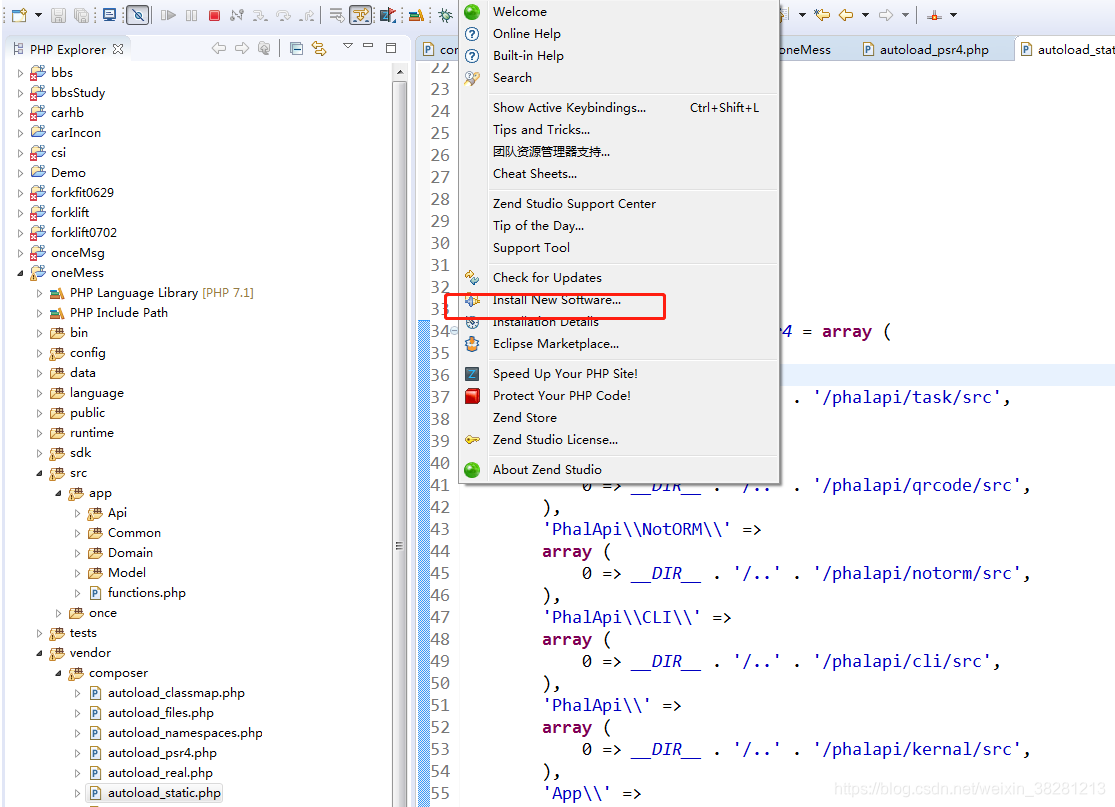Viewport: 1115px width, 807px height.
Task: Maximize the PHP Explorer panel
Action: pyautogui.click(x=390, y=48)
